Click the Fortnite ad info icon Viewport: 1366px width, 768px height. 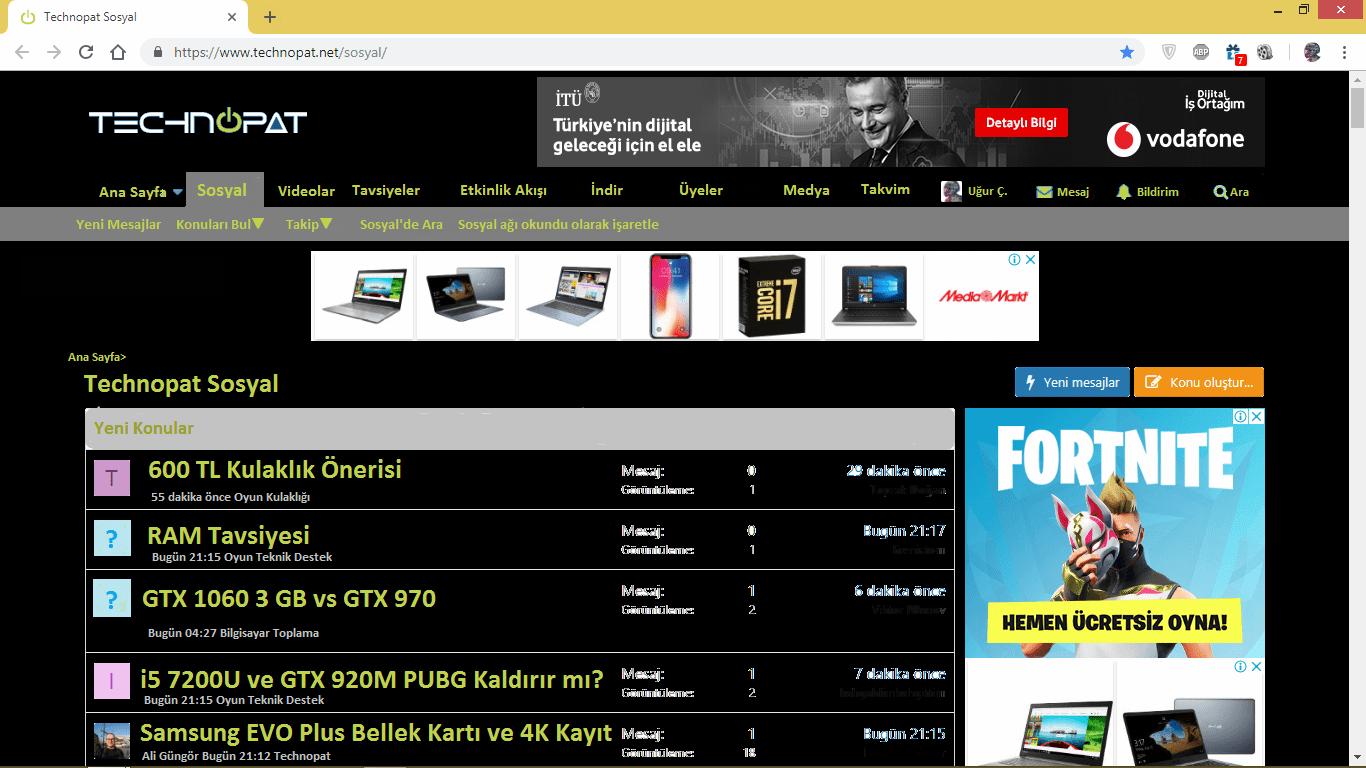pyautogui.click(x=1240, y=416)
